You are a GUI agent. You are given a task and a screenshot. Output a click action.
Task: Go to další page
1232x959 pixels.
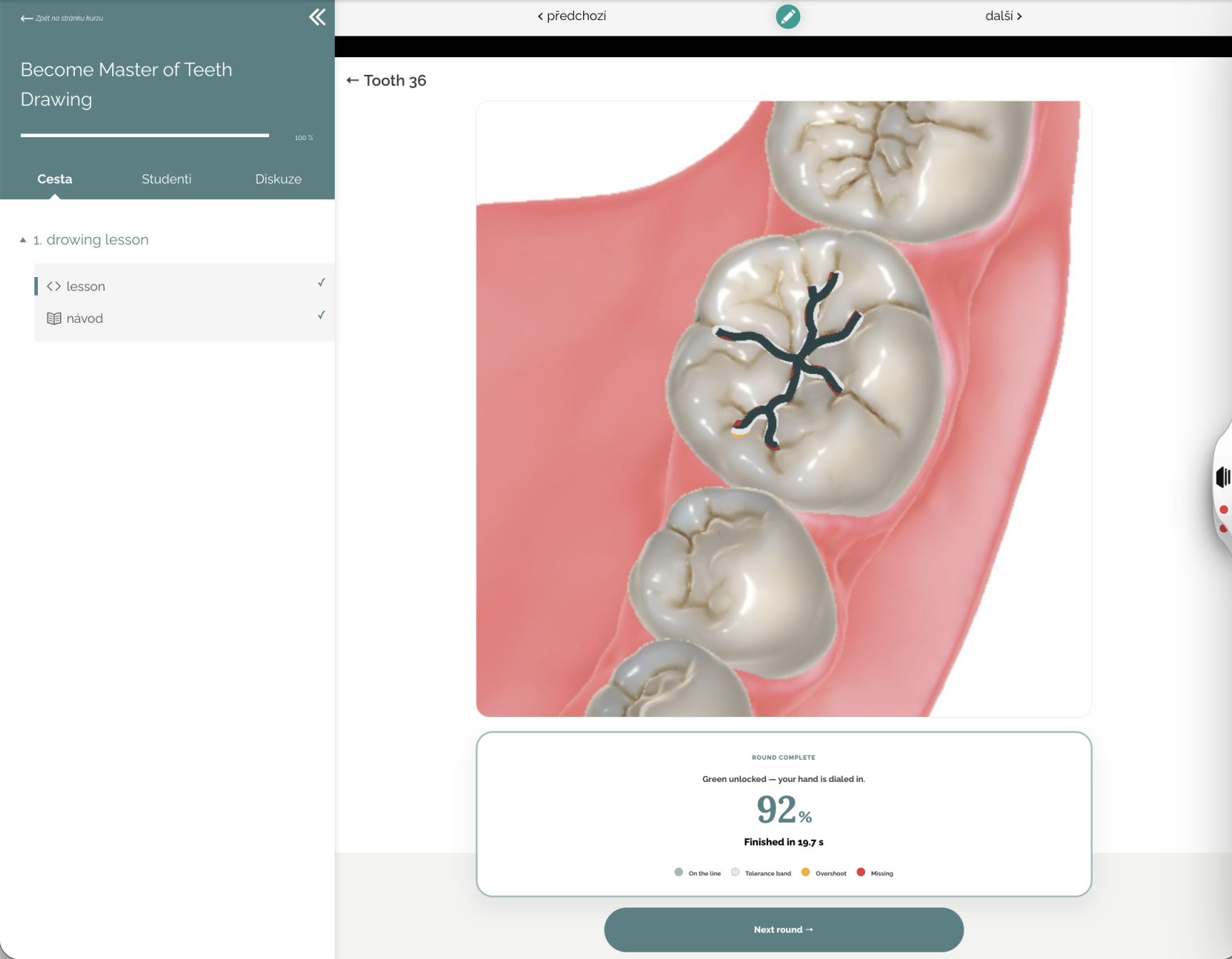coord(1004,16)
